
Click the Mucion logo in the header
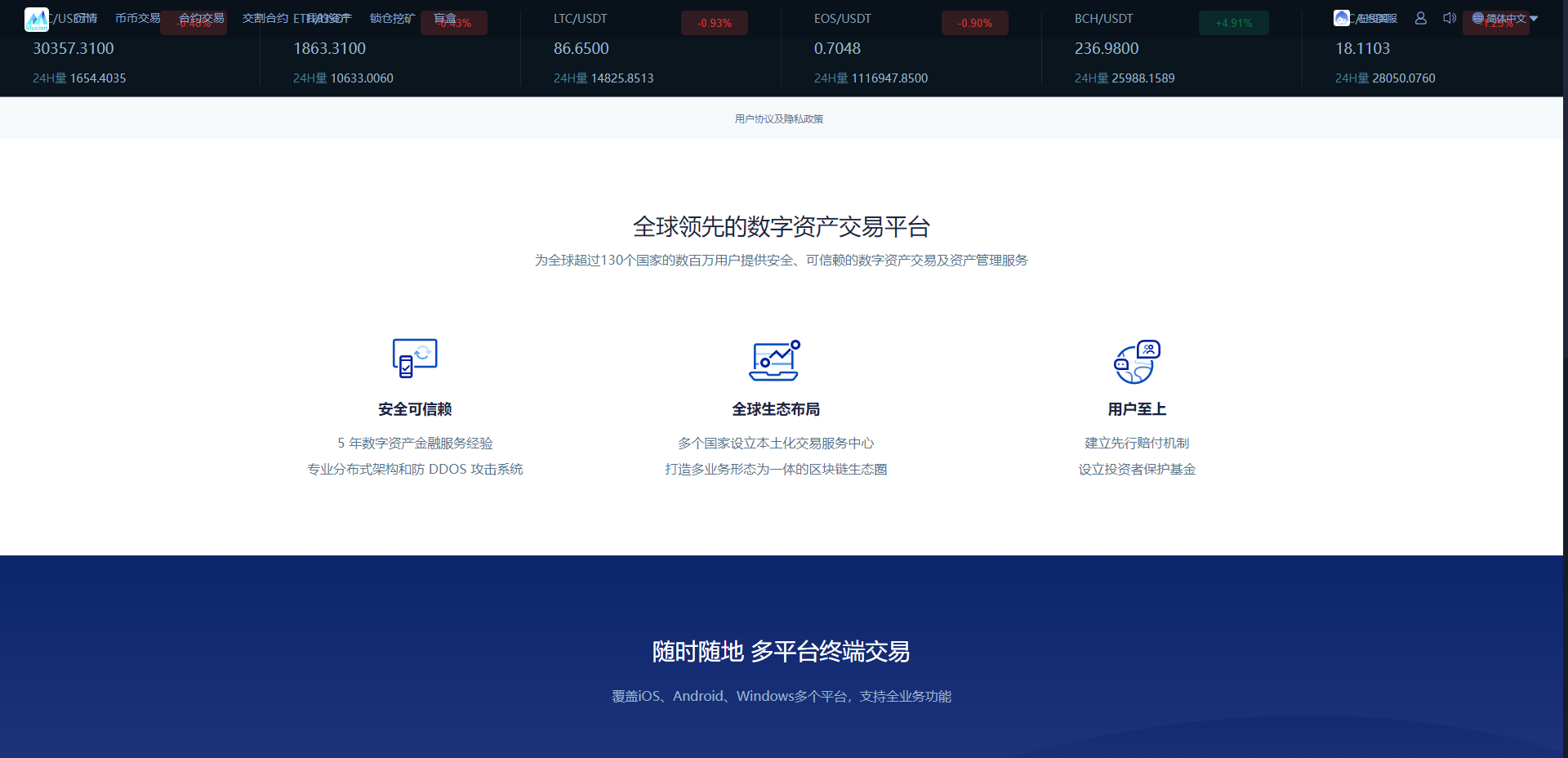37,20
